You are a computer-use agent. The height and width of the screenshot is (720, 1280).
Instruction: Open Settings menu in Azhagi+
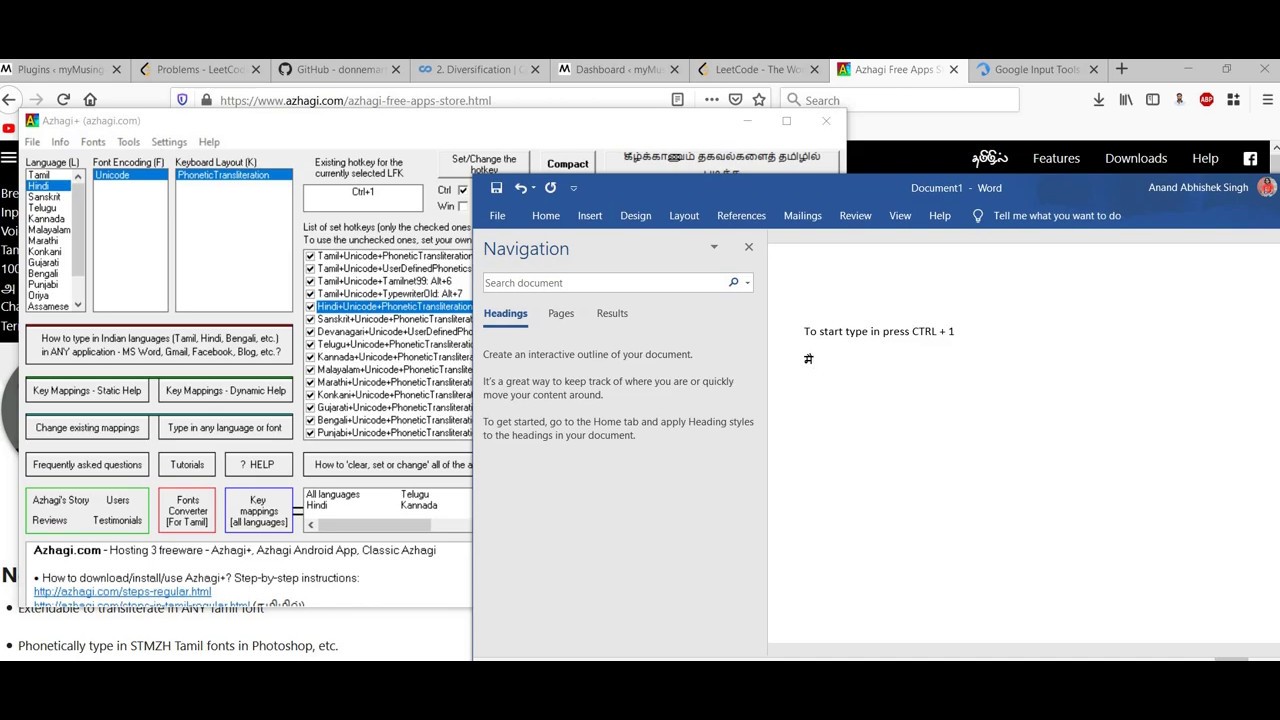click(x=169, y=142)
